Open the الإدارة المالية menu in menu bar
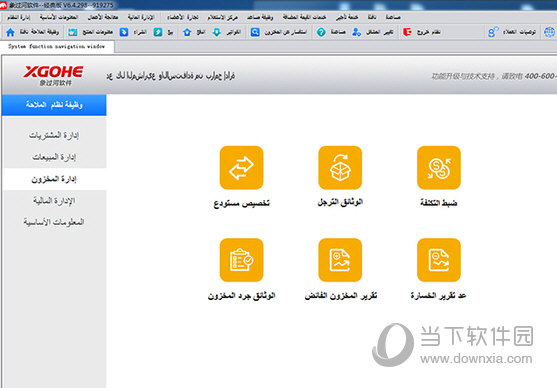Viewport: 557px width, 388px height. (x=141, y=17)
